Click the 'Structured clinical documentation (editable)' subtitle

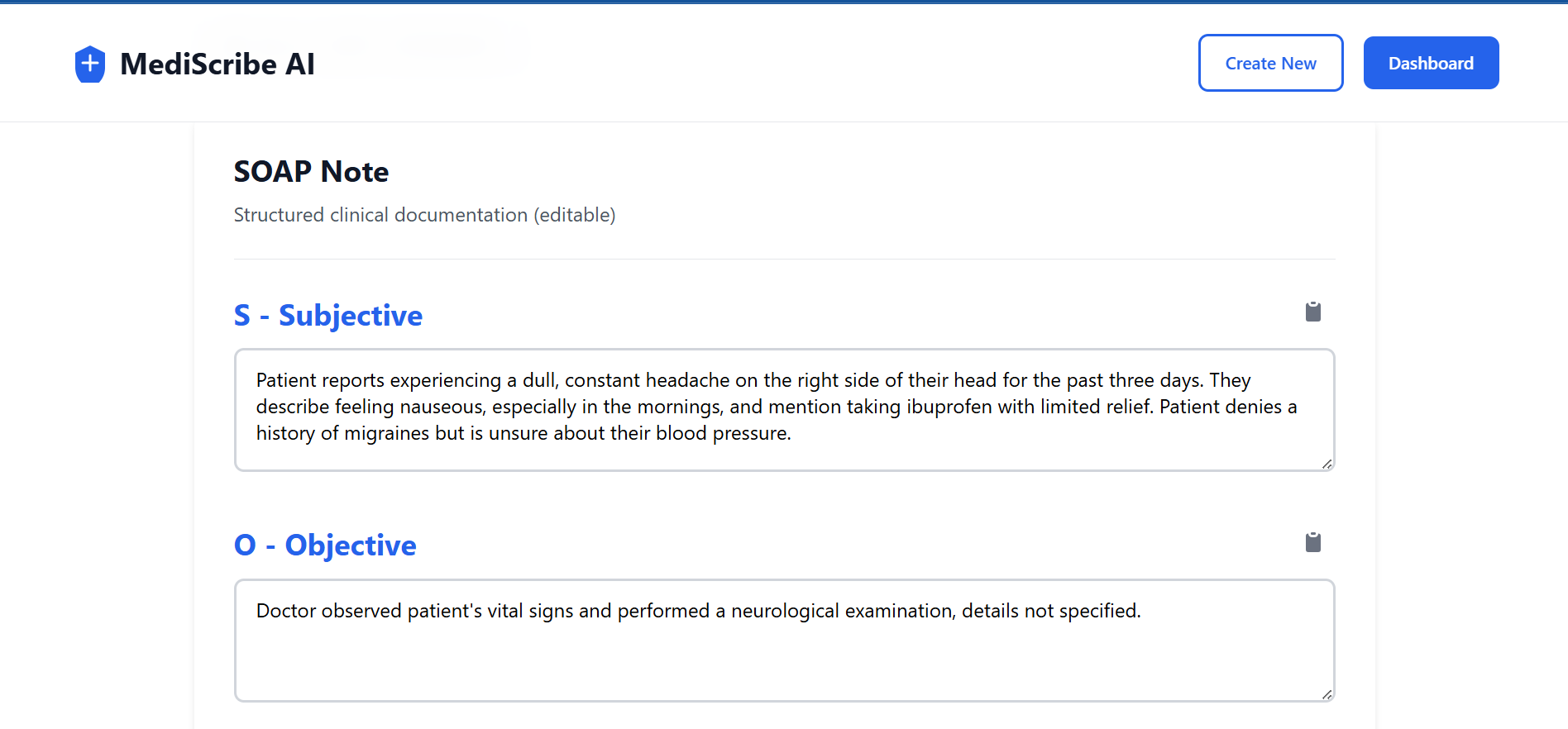coord(424,215)
